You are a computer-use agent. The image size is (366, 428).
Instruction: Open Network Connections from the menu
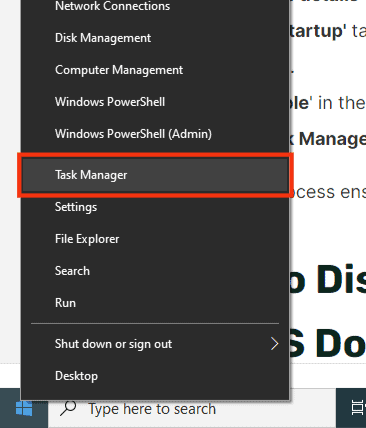click(x=155, y=6)
